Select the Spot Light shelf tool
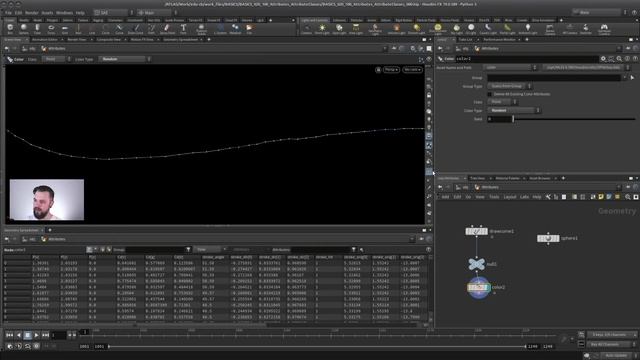640x360 pixels. (x=339, y=29)
